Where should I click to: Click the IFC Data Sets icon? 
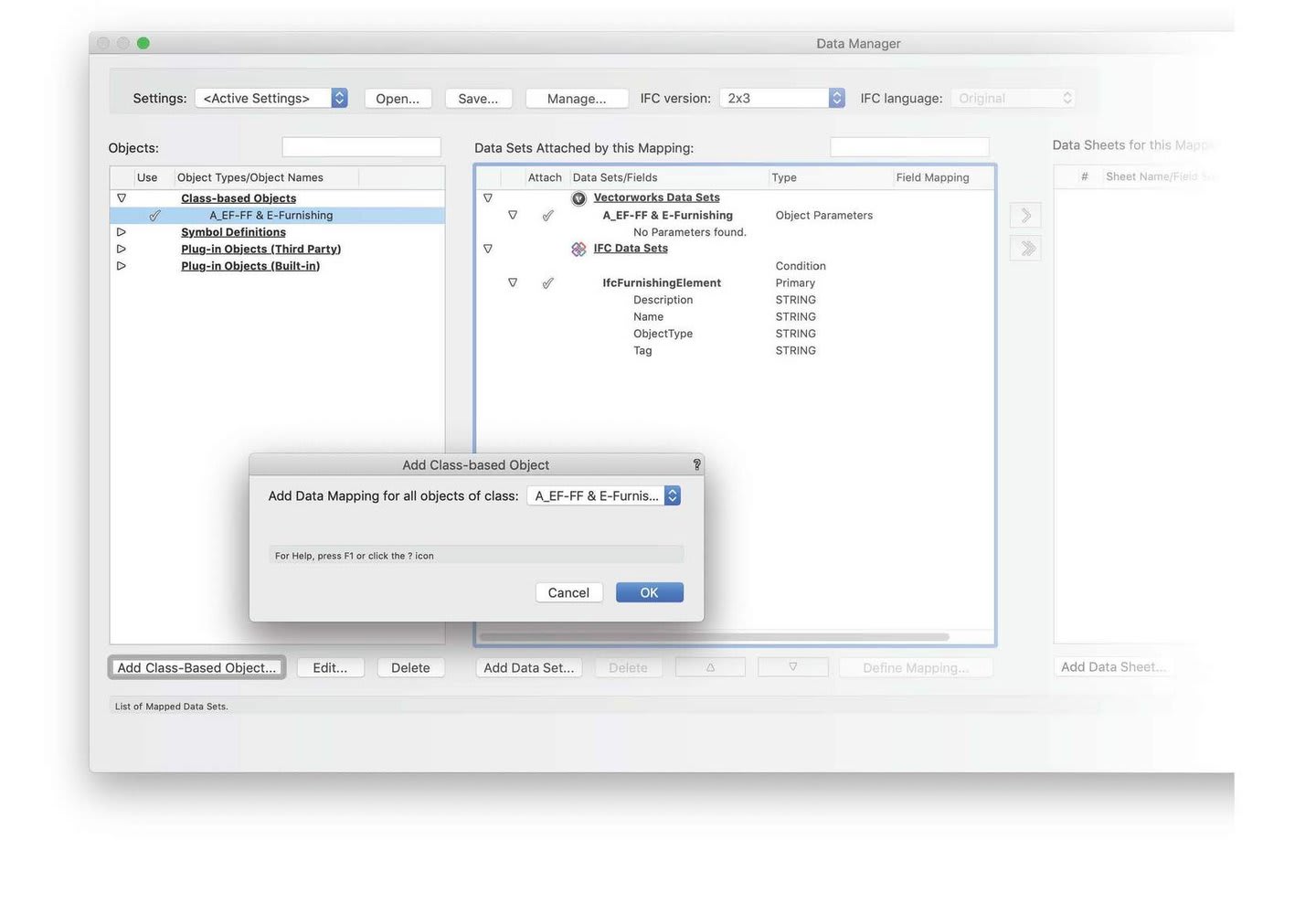[578, 249]
